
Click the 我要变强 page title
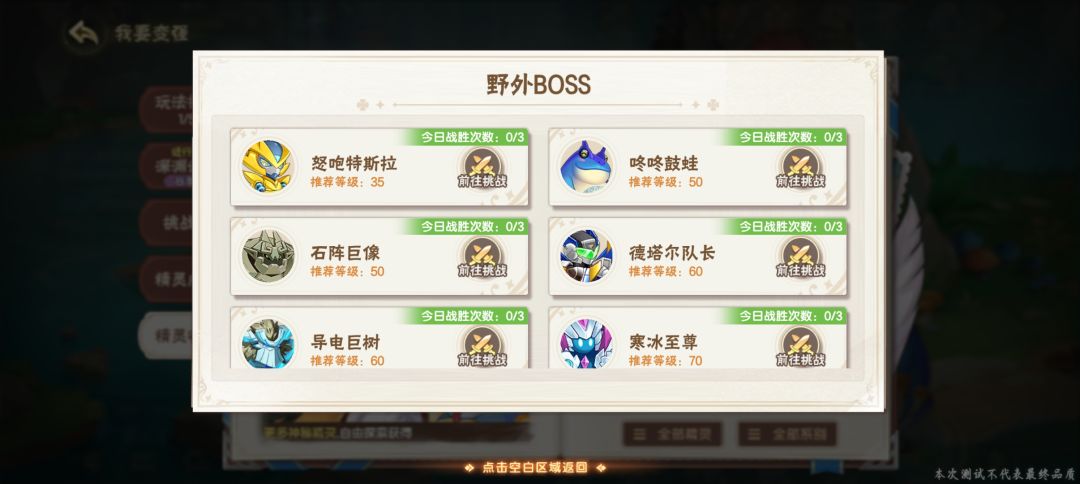[152, 32]
